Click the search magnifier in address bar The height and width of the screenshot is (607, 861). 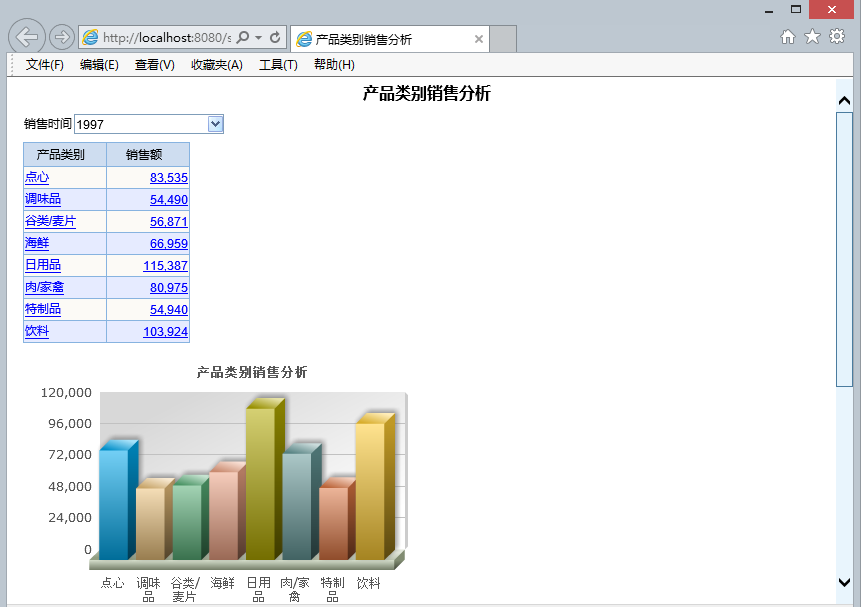click(x=242, y=37)
